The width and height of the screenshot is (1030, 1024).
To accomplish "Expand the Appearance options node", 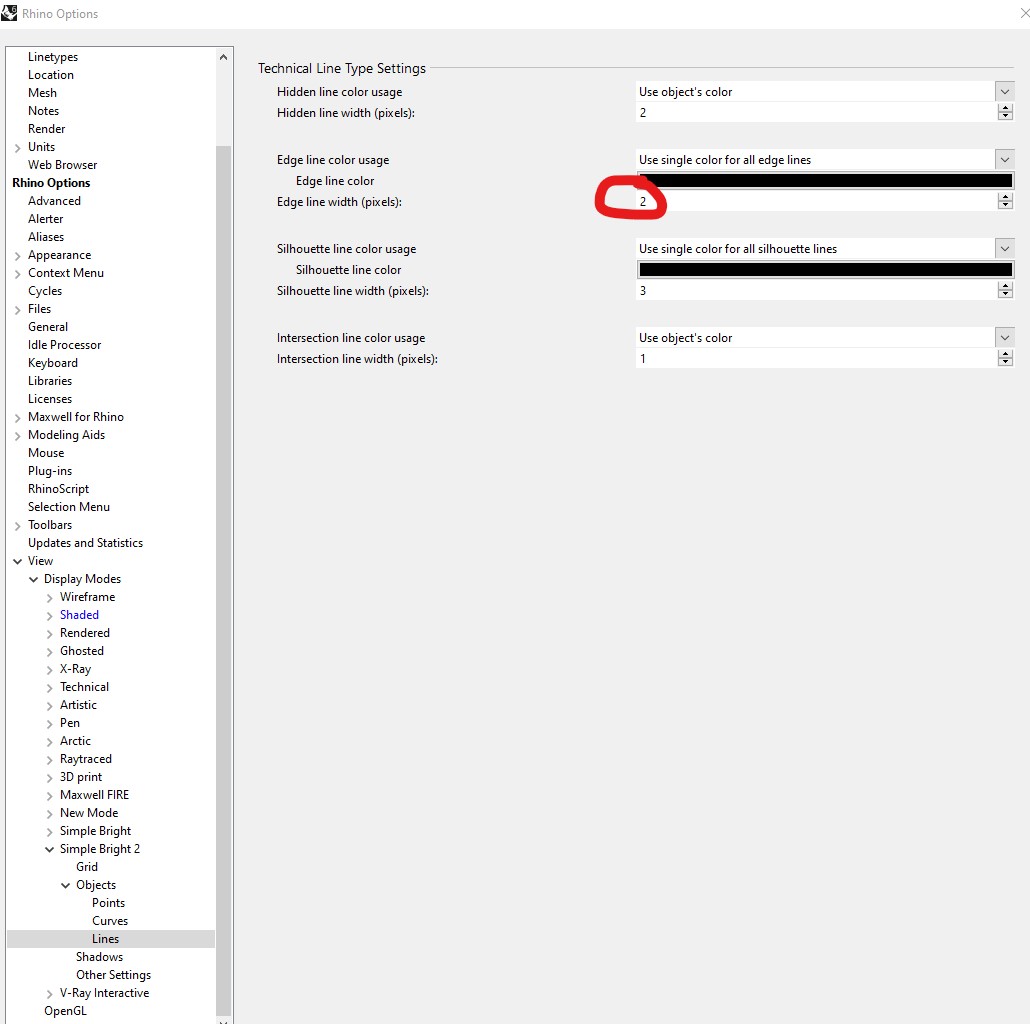I will coord(17,256).
